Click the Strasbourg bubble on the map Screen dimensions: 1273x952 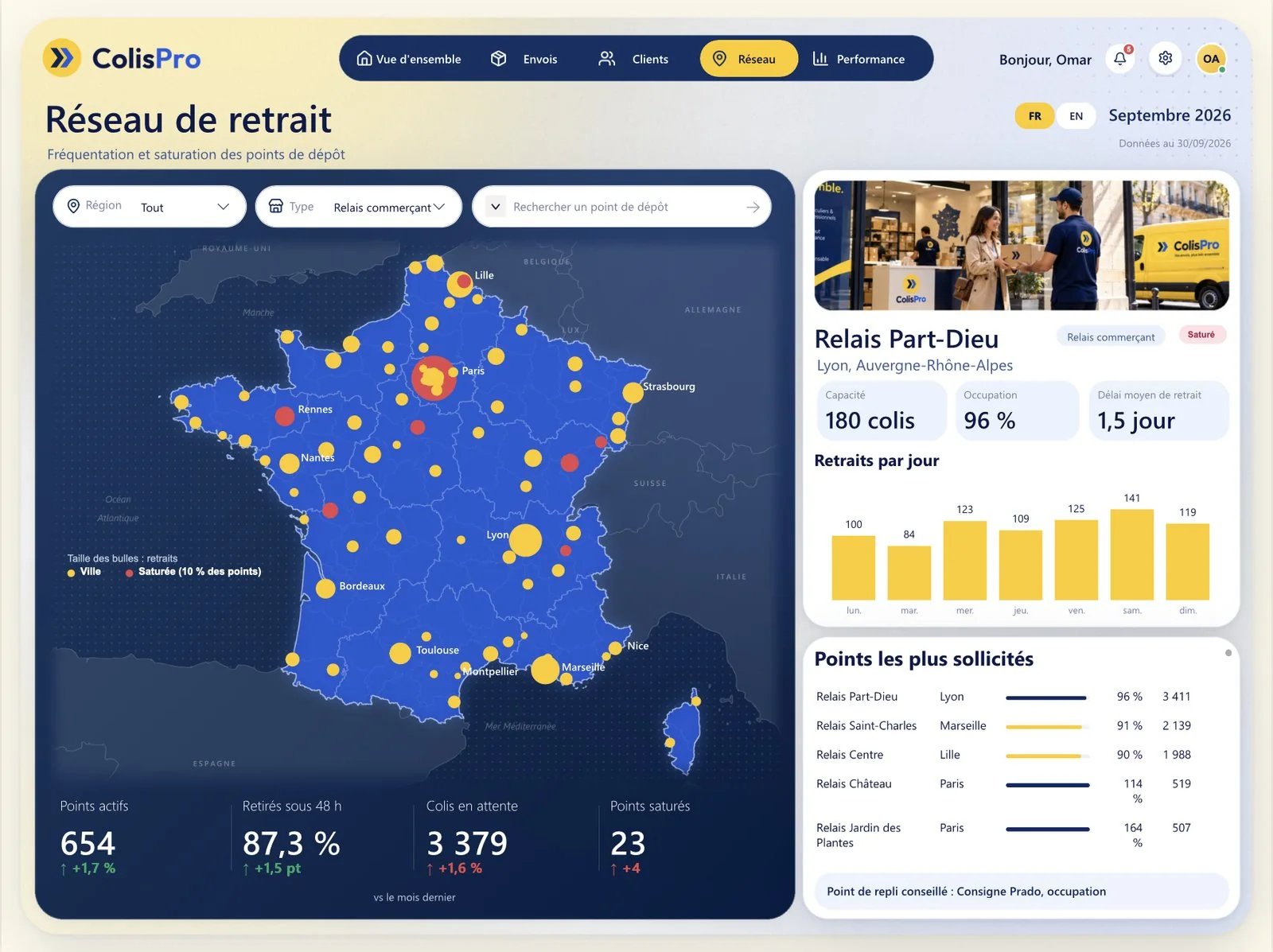coord(633,392)
